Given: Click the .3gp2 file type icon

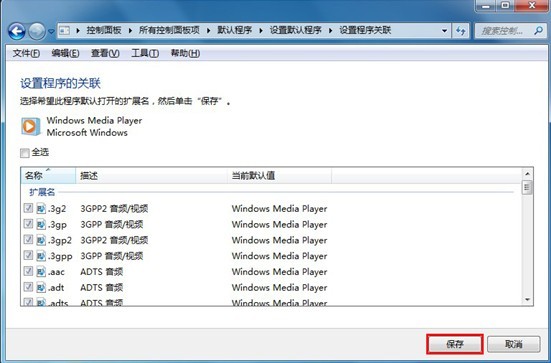Looking at the screenshot, I should tap(41, 240).
